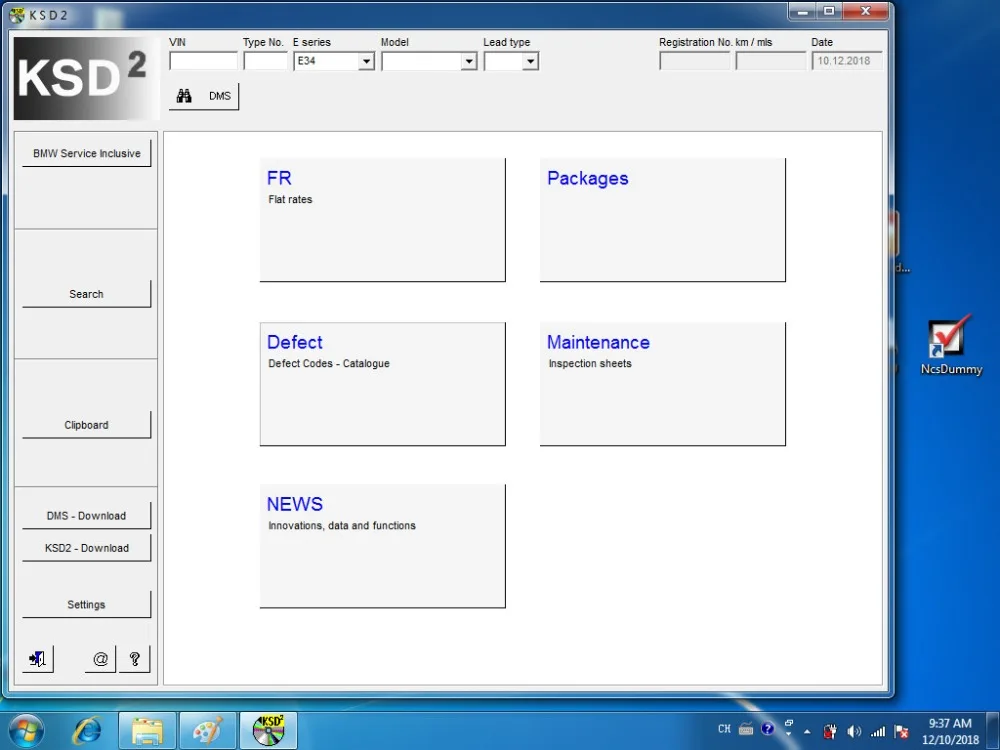Open the Clipboard

[x=87, y=425]
